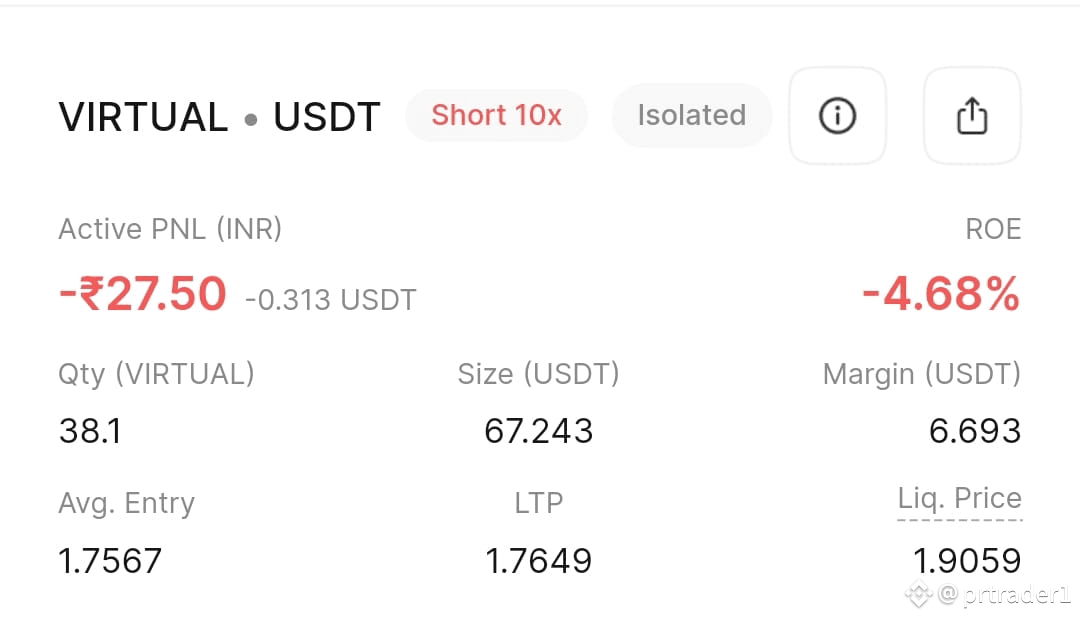Select the -4.68% ROE value
This screenshot has width=1080, height=619.
click(941, 293)
